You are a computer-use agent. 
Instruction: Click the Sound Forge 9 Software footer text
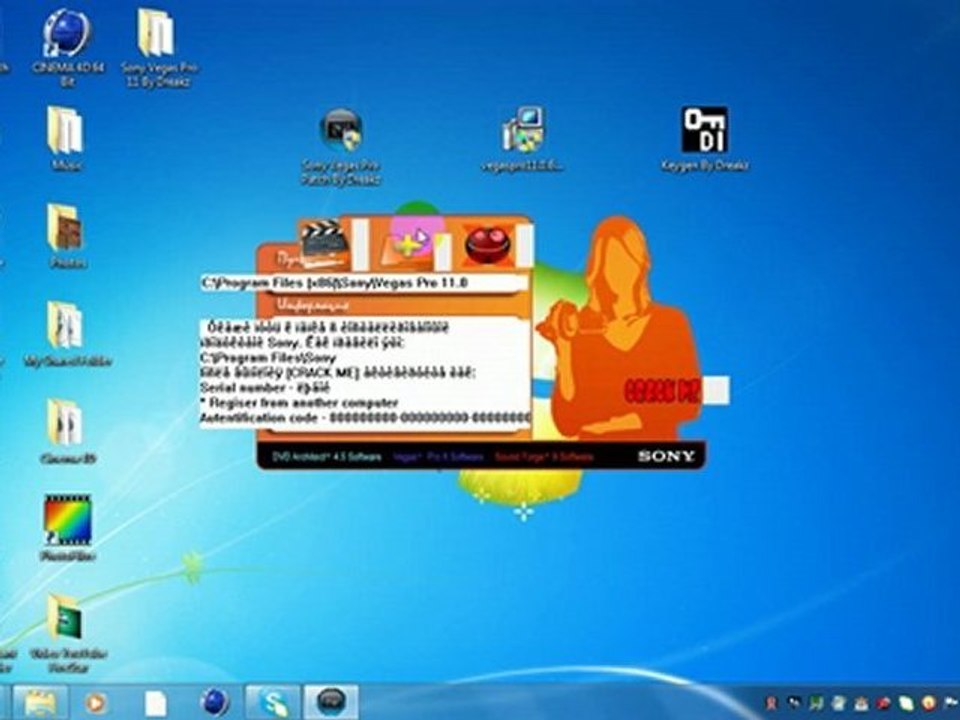(544, 457)
